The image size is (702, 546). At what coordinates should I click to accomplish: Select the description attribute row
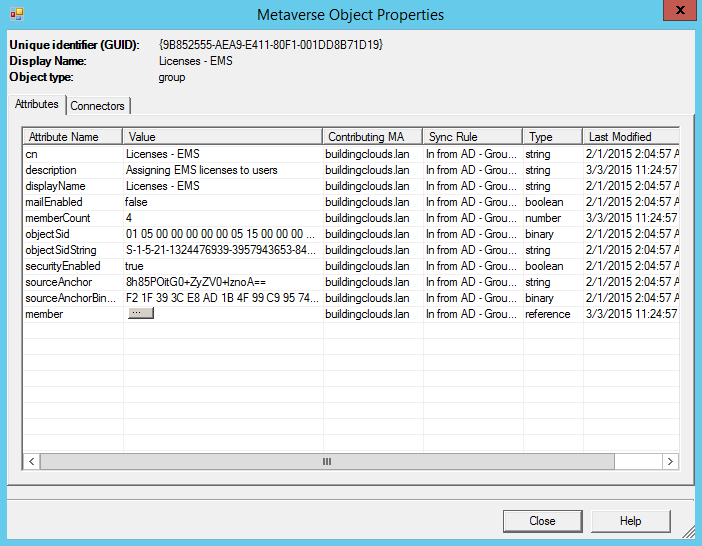pos(51,170)
